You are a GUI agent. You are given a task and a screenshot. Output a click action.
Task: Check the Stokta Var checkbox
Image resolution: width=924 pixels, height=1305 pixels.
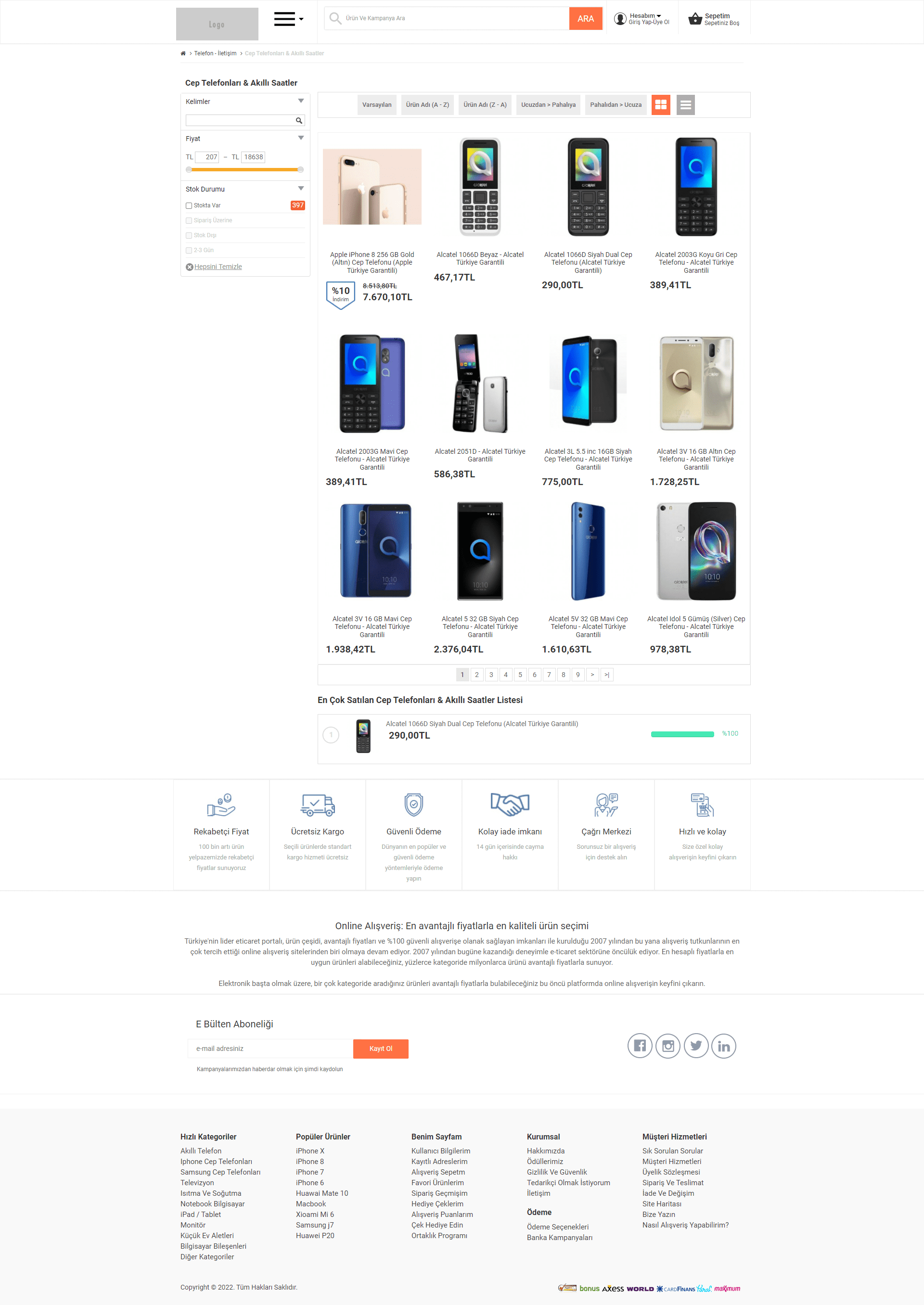tap(189, 206)
